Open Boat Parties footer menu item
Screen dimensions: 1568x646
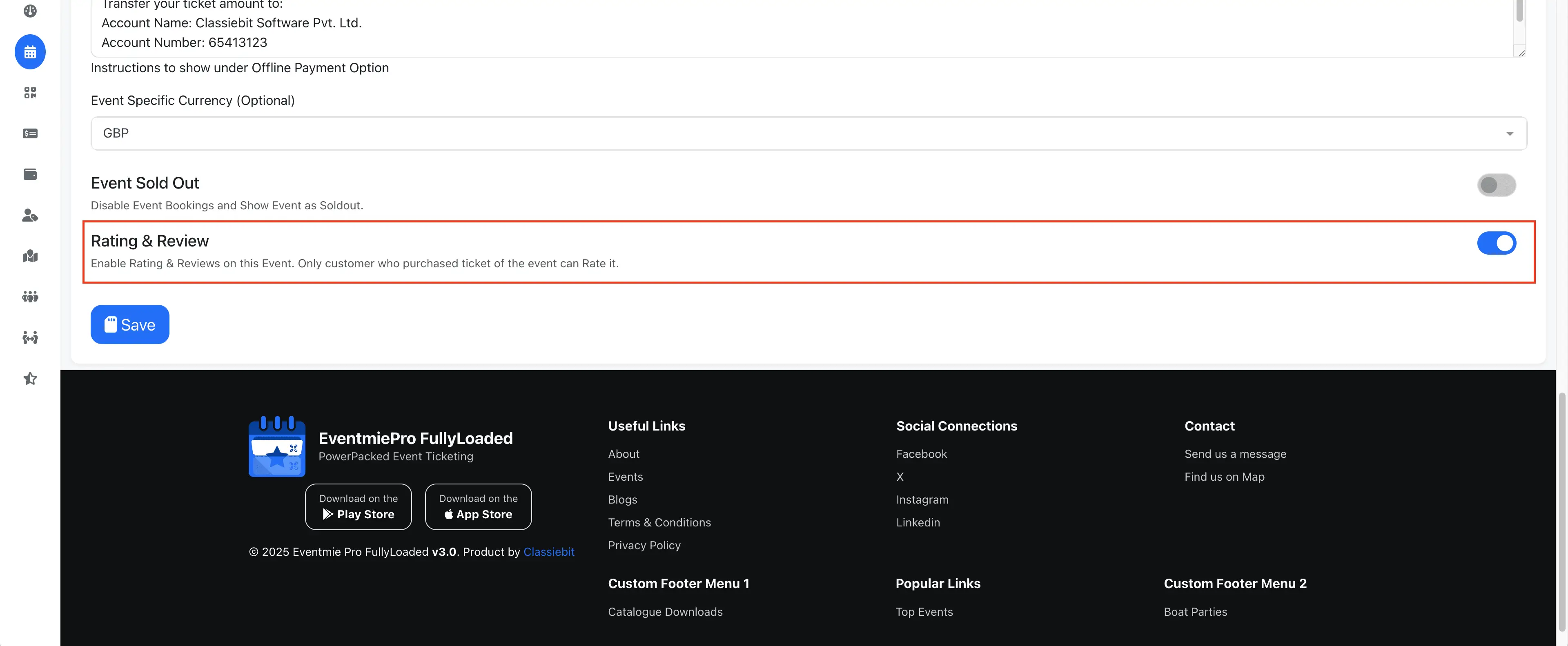point(1195,612)
